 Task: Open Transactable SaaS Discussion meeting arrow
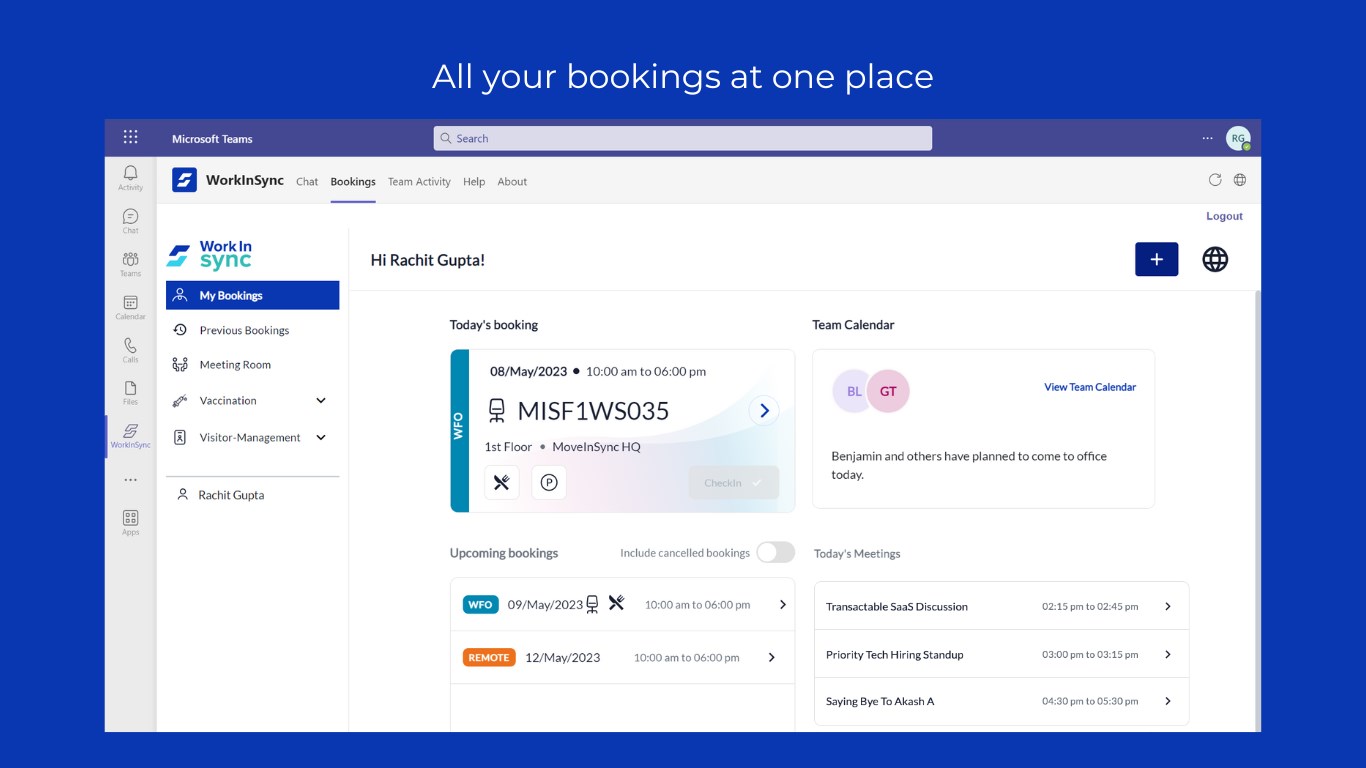[x=1168, y=606]
